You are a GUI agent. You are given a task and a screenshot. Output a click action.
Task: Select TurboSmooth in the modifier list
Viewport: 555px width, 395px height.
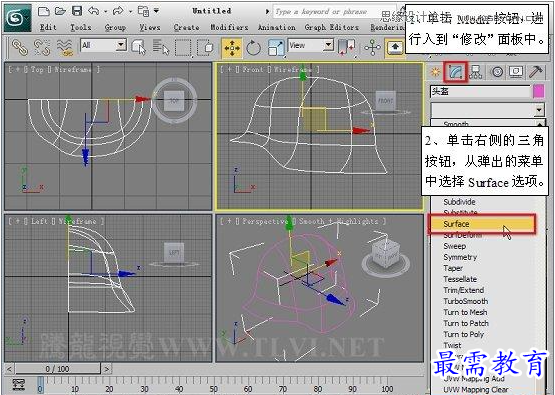[465, 301]
